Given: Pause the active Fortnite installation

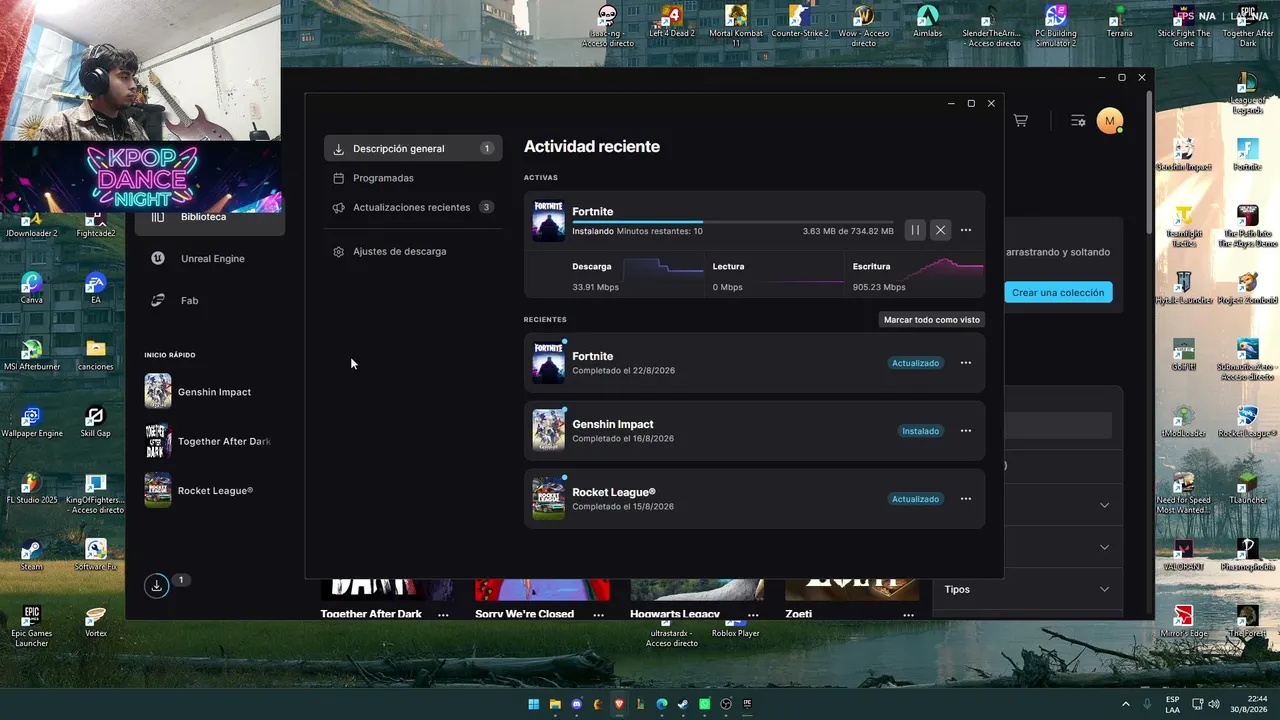Looking at the screenshot, I should pyautogui.click(x=915, y=230).
